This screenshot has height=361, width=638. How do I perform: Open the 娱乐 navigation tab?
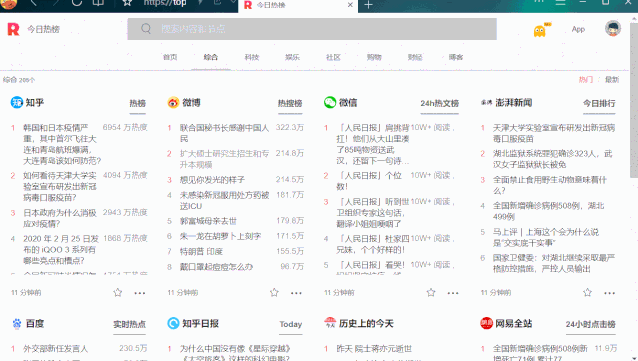[x=292, y=57]
